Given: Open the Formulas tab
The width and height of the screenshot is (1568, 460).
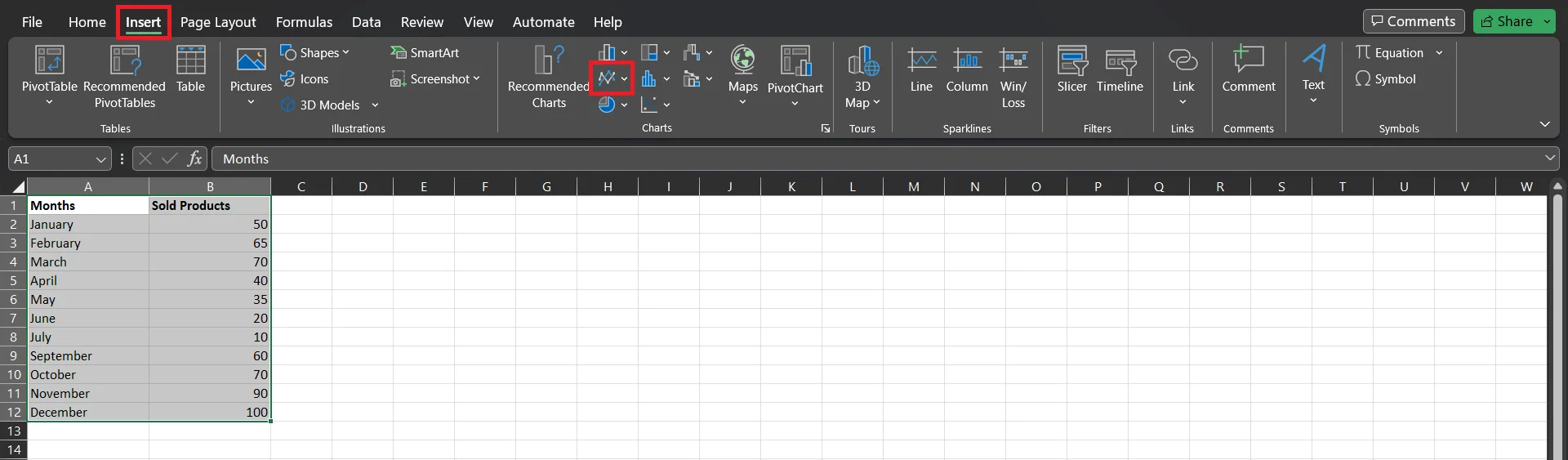Looking at the screenshot, I should [x=304, y=22].
